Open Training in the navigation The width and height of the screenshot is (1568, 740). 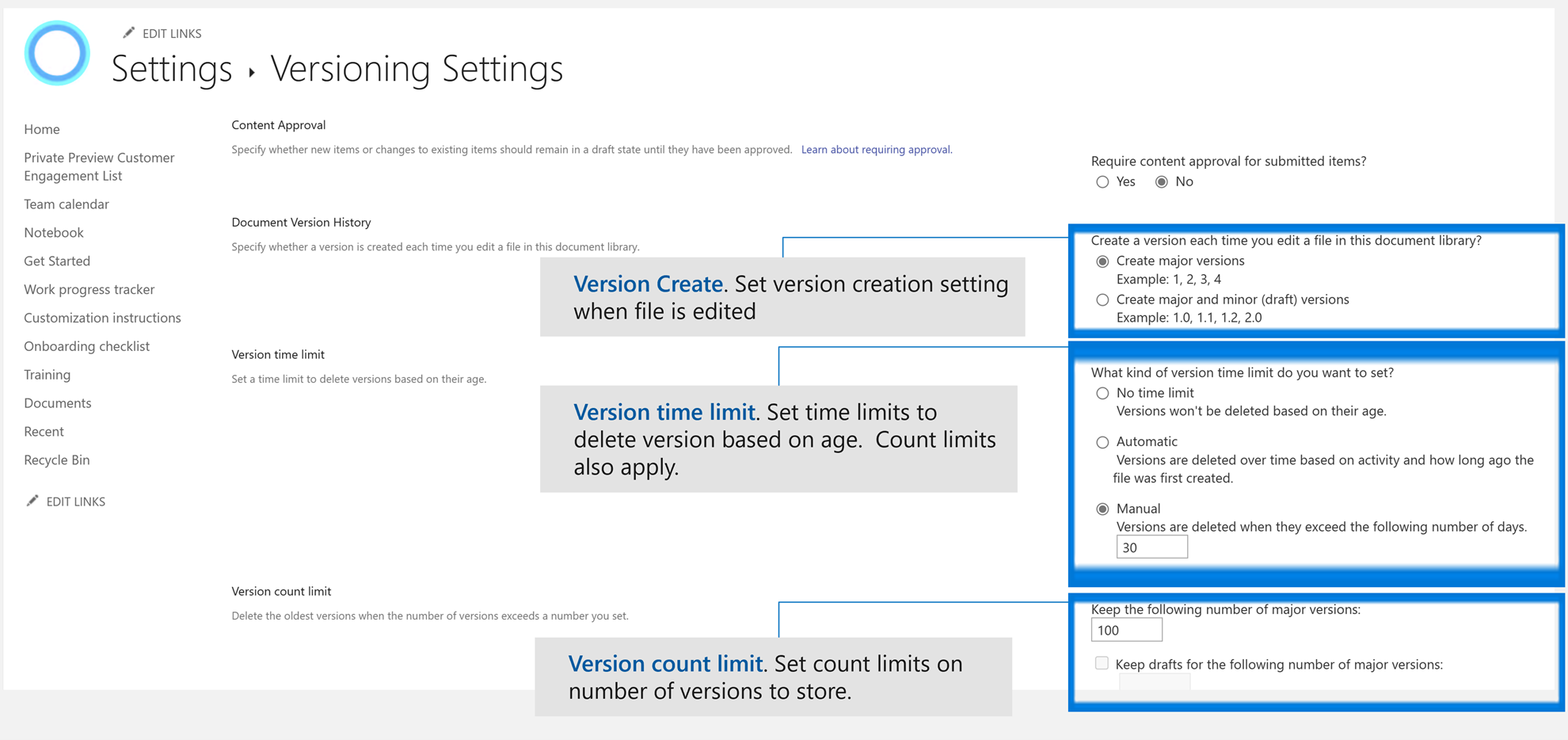coord(48,376)
